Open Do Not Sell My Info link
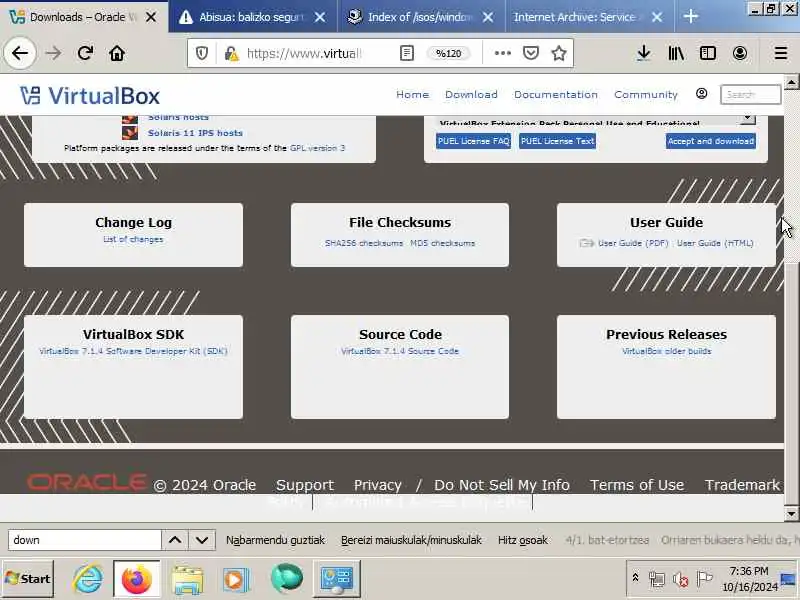Screen dimensions: 800x600 502,485
